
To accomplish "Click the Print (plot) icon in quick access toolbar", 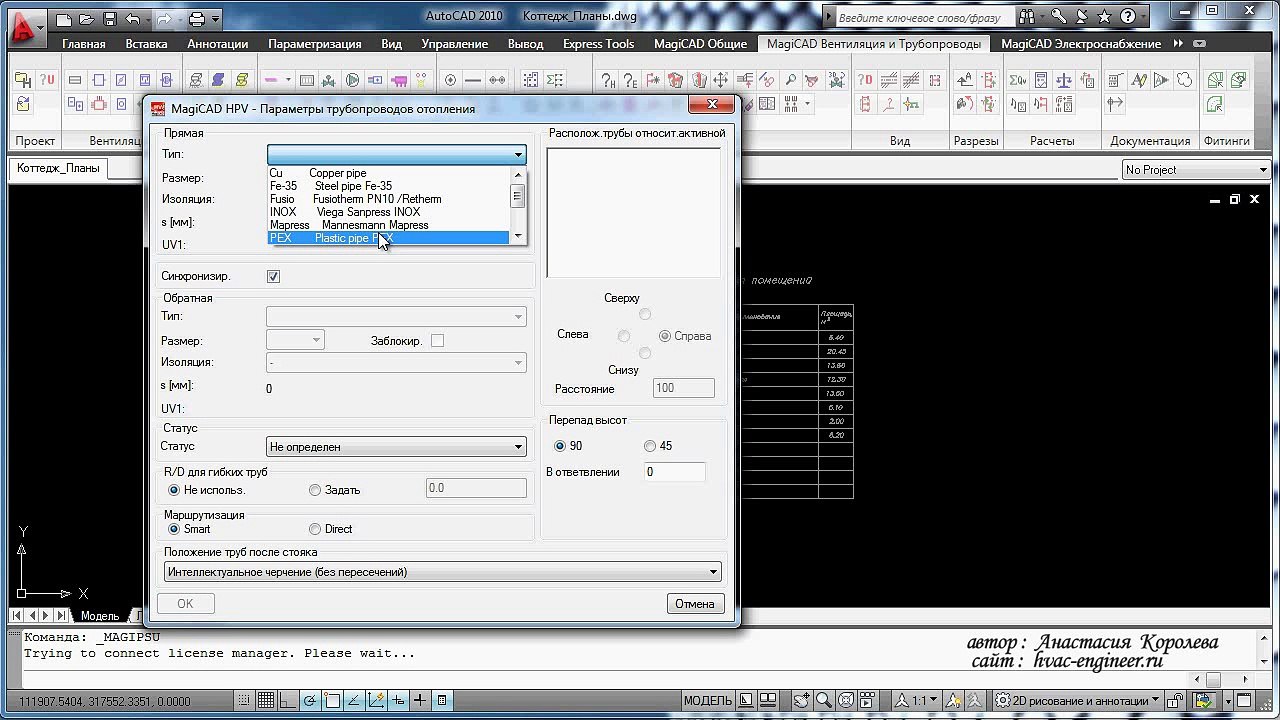I will (197, 18).
